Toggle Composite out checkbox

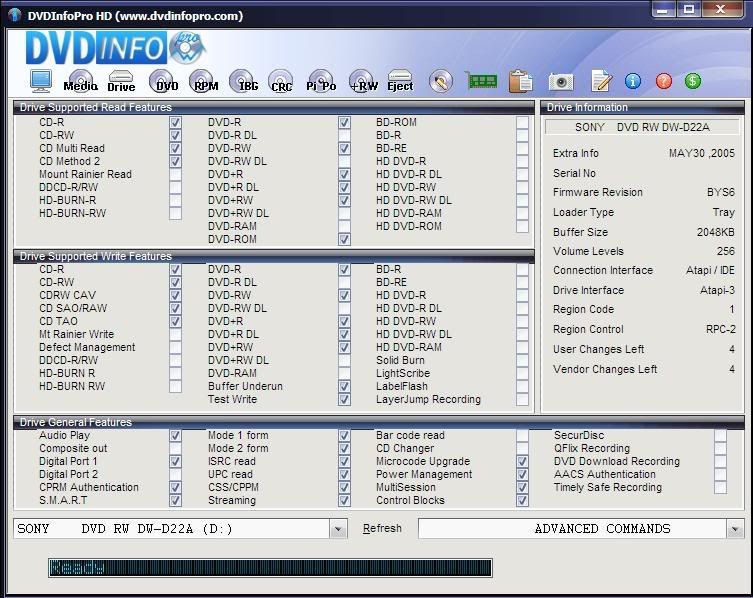175,449
